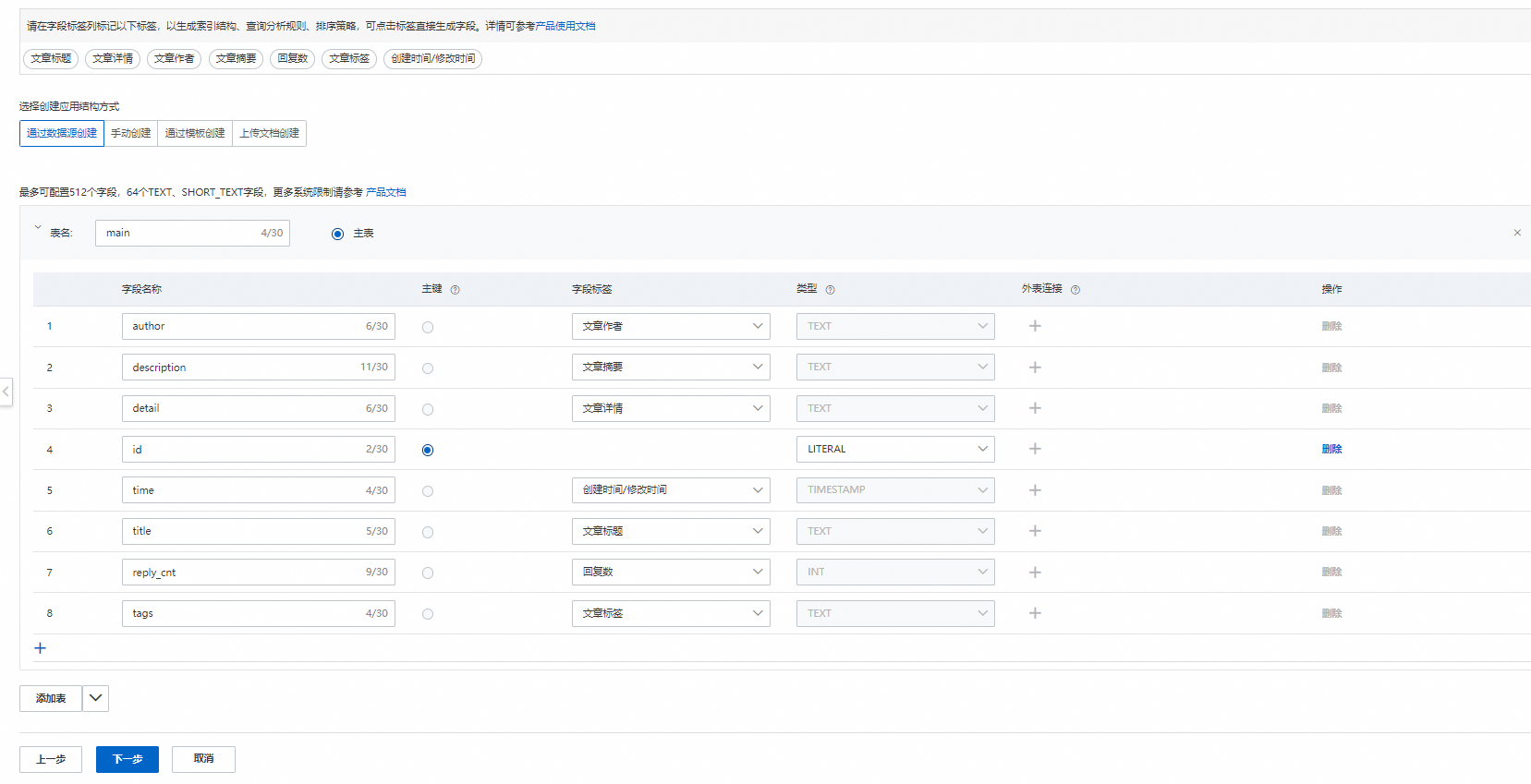
Task: Add foreign table link for author row
Action: tap(1035, 326)
